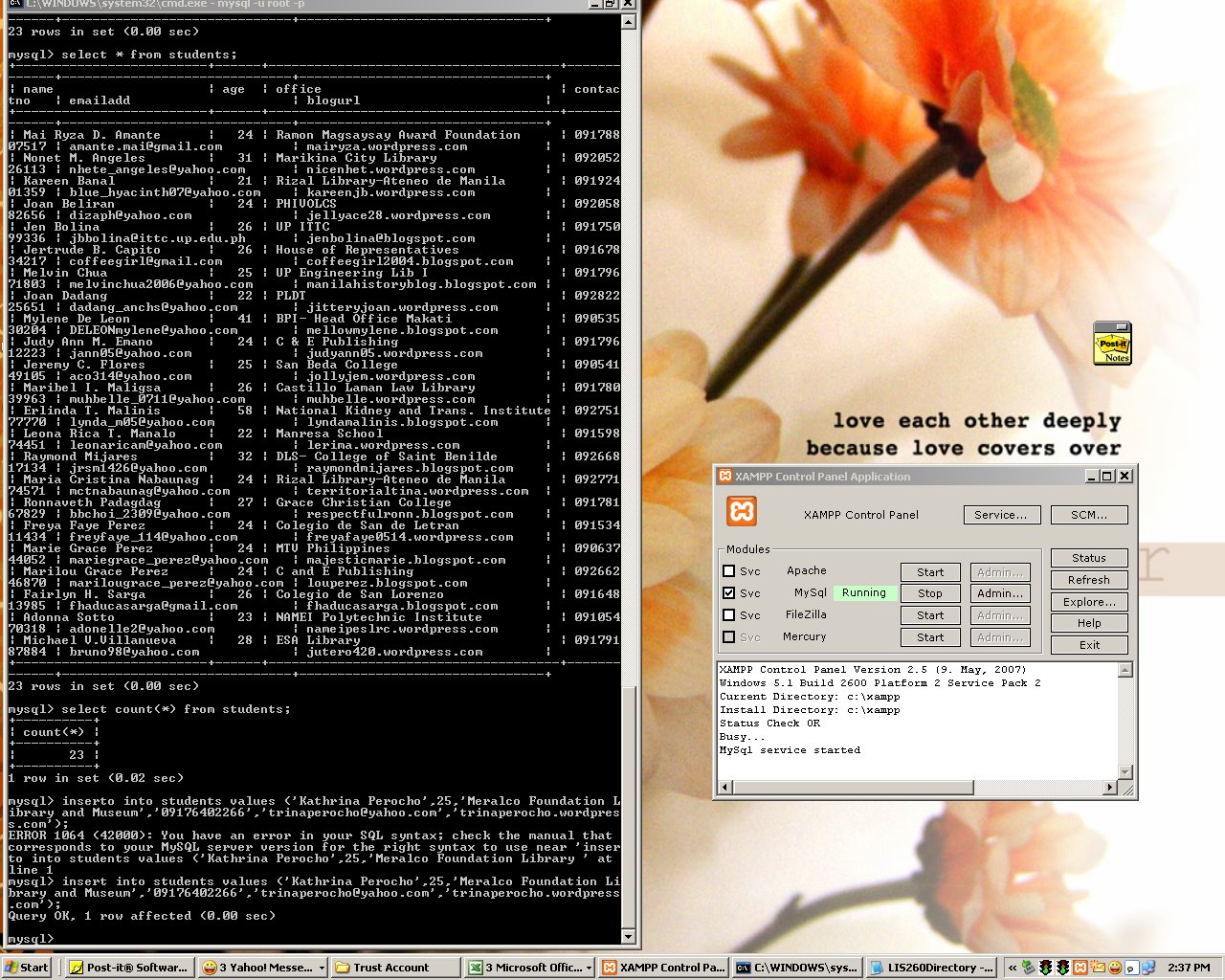The width and height of the screenshot is (1225, 980).
Task: Uncheck the MySql Svc checkbox
Action: pos(729,593)
